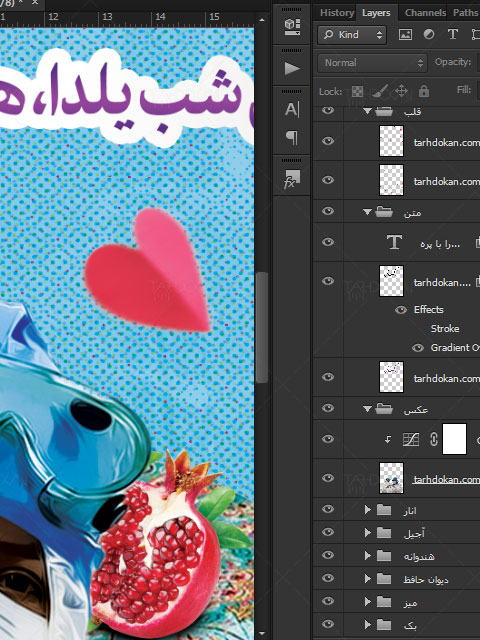Open the 3D panel icon
Image resolution: width=480 pixels, height=640 pixels.
coord(292,27)
